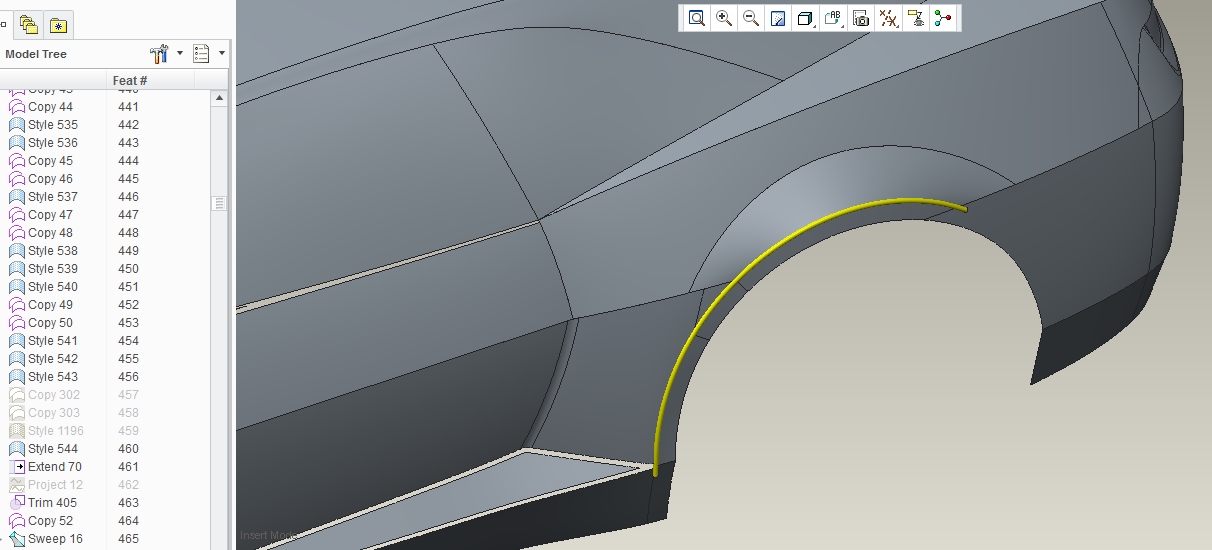Toggle Annotation Display icon

[915, 18]
